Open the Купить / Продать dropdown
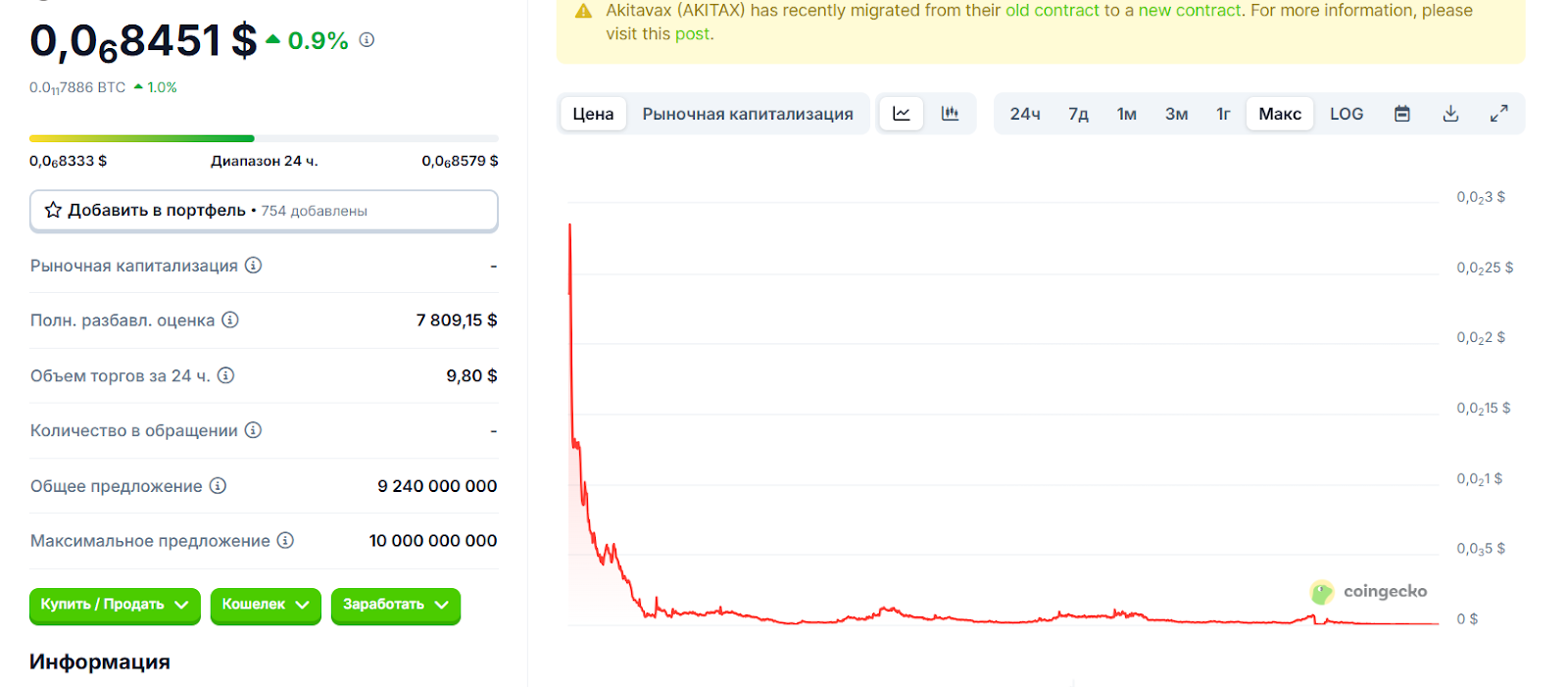Screen dimensions: 1568x687 click(x=115, y=605)
